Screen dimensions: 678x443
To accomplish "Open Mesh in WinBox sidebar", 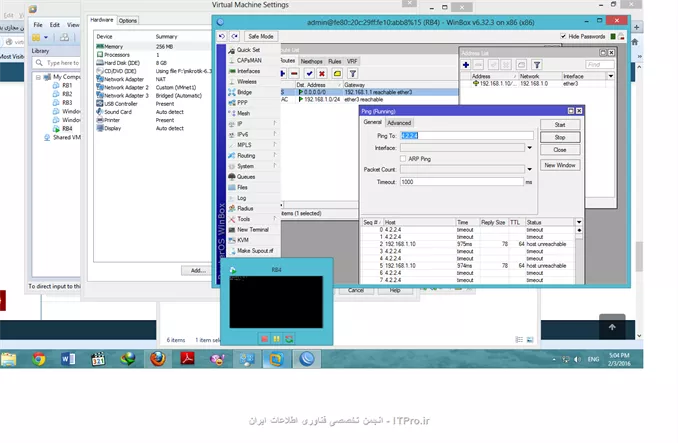I will pos(243,113).
